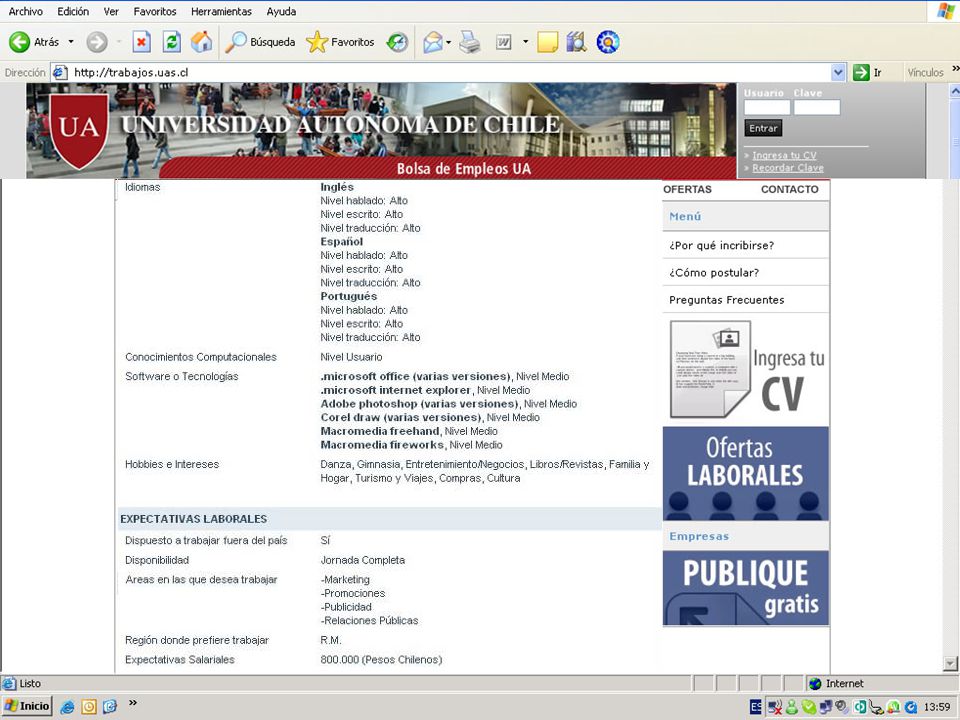960x720 pixels.
Task: Click the Usuario input field
Action: 767,108
